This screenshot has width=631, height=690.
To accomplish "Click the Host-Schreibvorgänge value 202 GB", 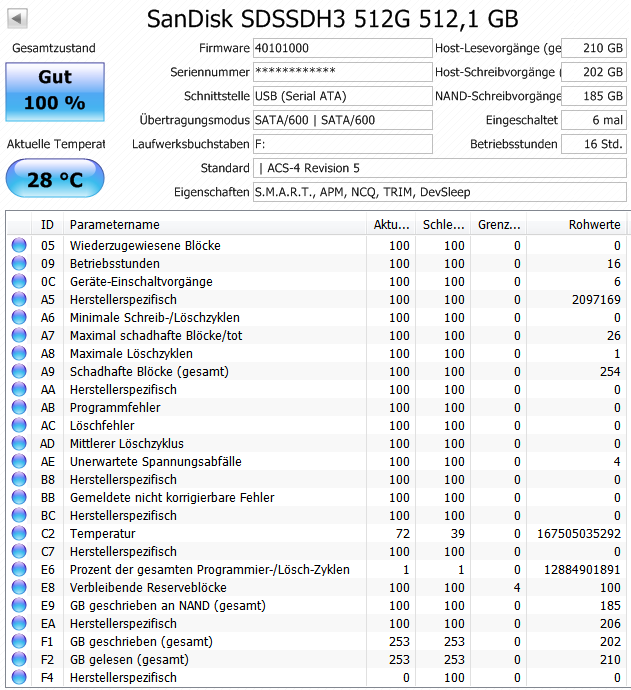I will 594,72.
